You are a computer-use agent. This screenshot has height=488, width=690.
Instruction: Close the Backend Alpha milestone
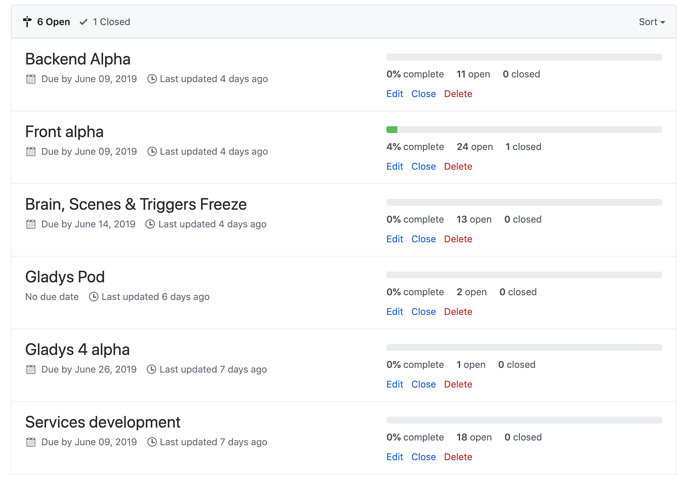tap(423, 94)
